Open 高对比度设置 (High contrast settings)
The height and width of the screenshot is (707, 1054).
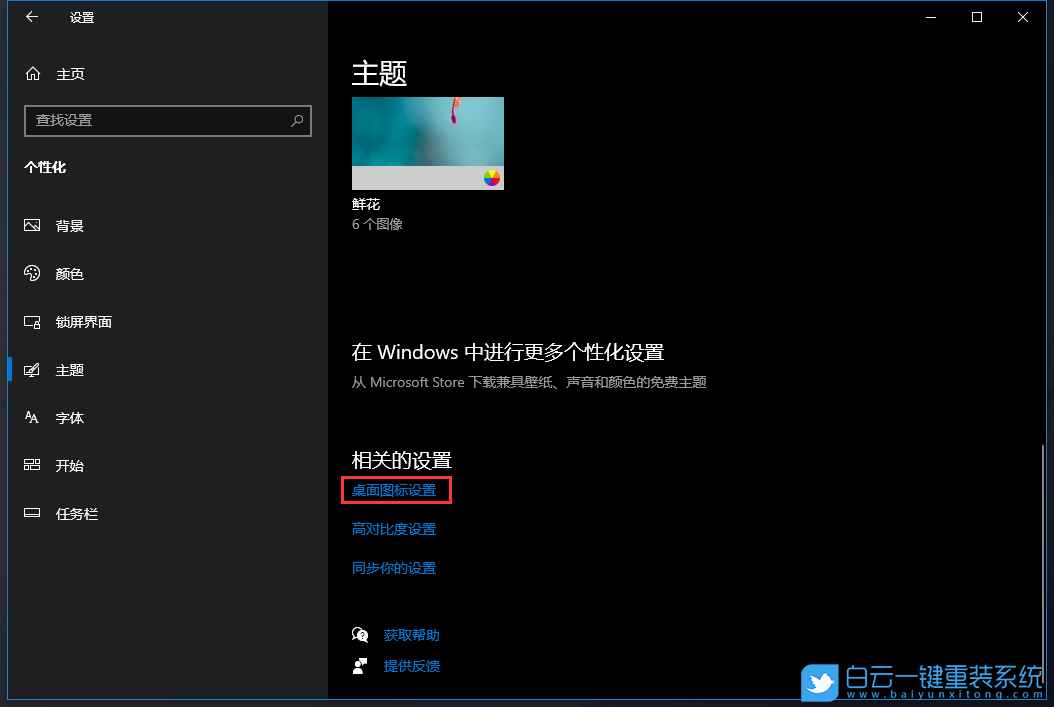click(x=394, y=528)
